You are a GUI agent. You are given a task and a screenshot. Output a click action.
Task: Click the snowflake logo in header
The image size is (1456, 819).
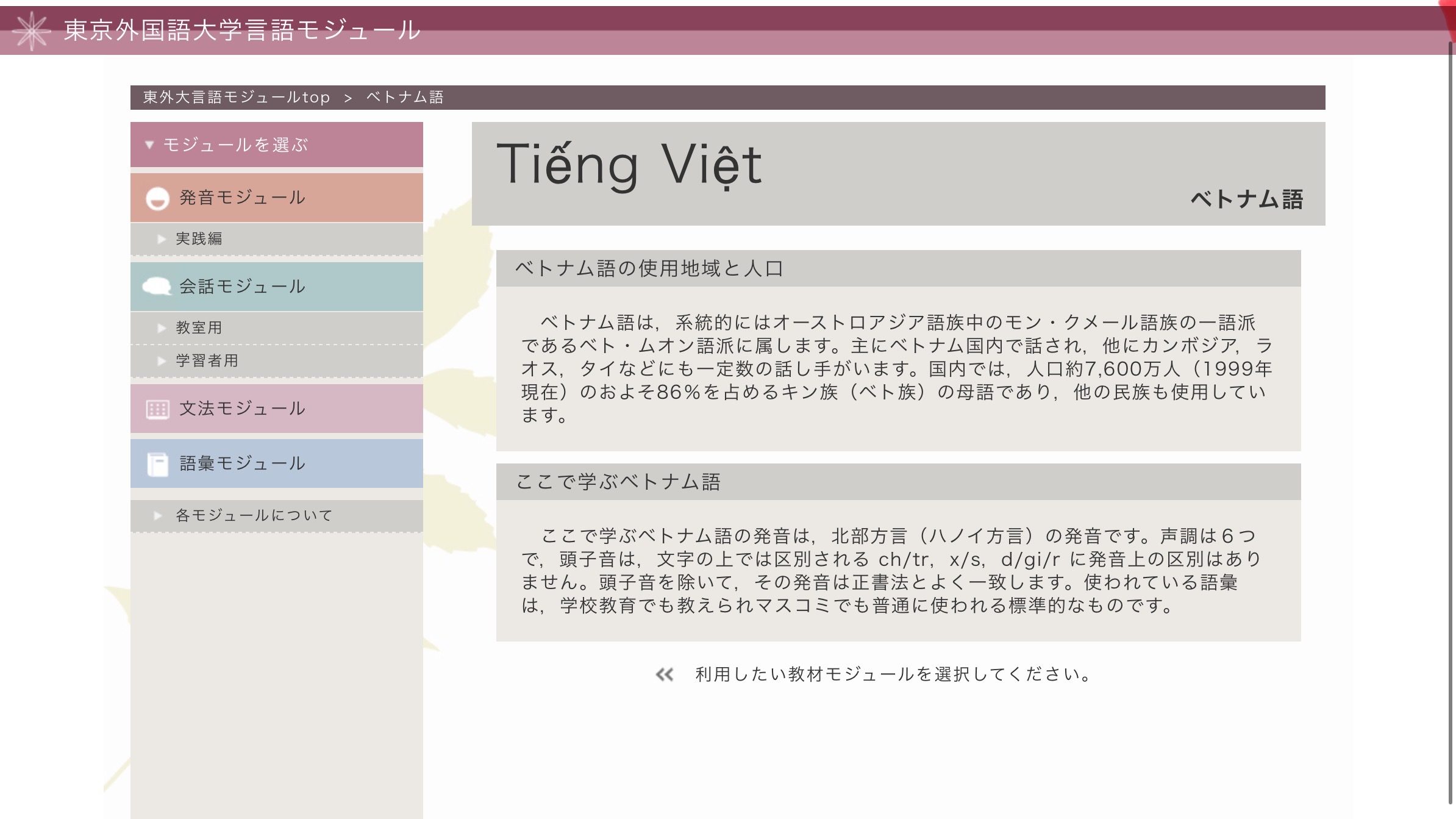[x=31, y=30]
